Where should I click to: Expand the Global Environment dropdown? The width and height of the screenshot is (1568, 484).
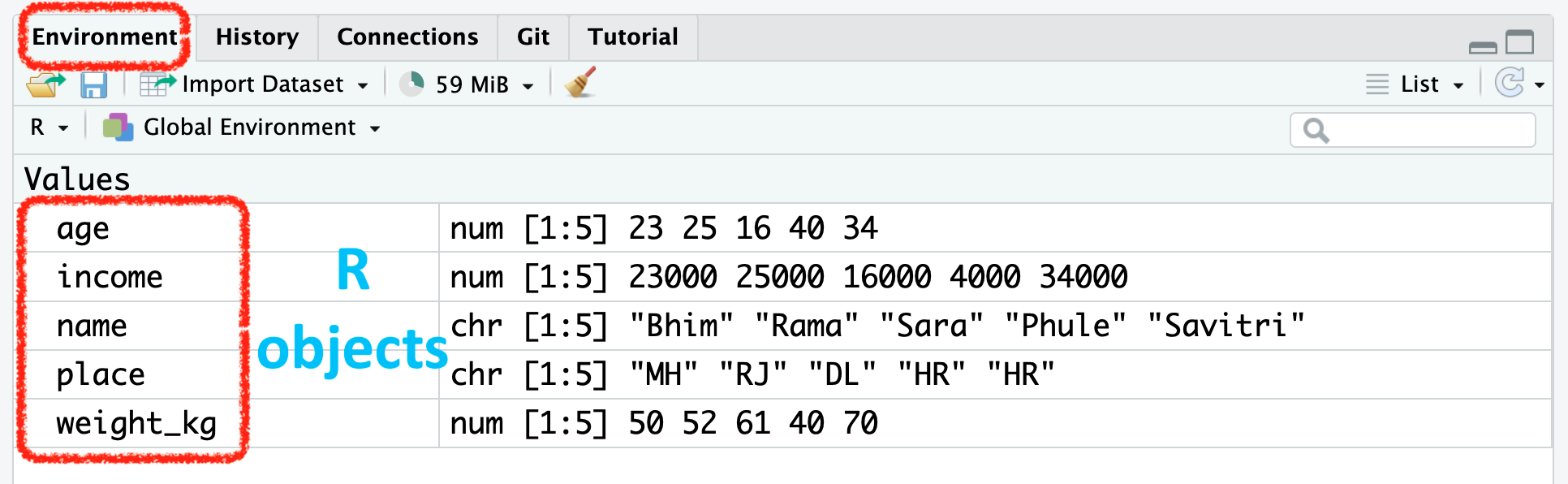(x=374, y=128)
